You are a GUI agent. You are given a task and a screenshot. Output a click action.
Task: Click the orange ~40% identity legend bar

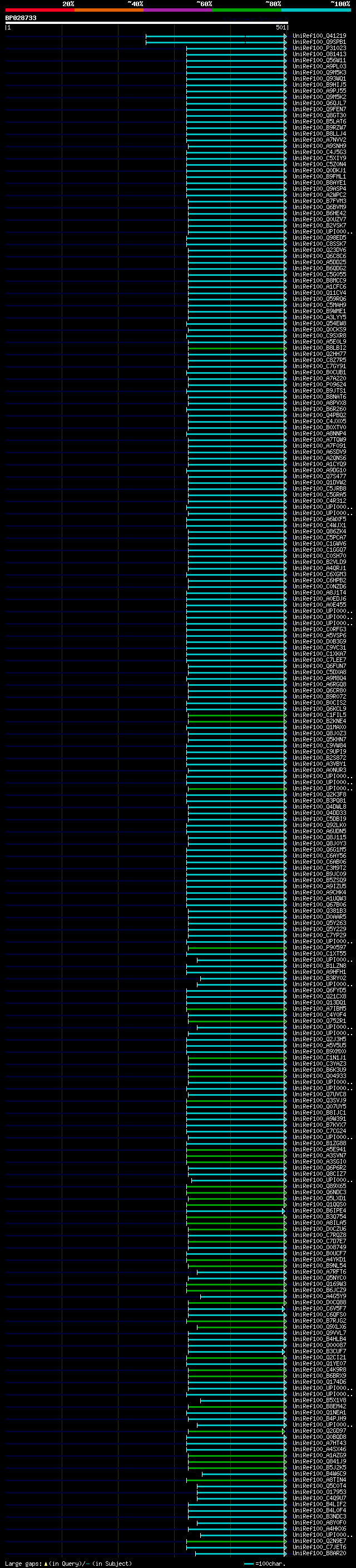click(109, 10)
